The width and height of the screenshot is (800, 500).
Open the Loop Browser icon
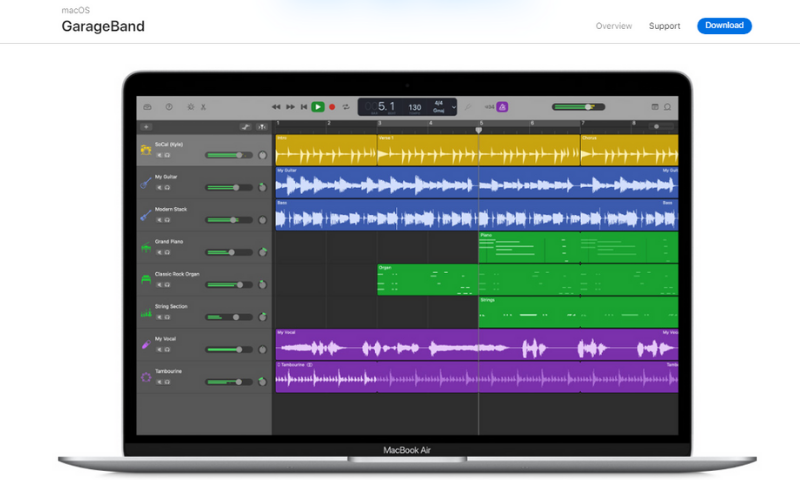tap(667, 107)
